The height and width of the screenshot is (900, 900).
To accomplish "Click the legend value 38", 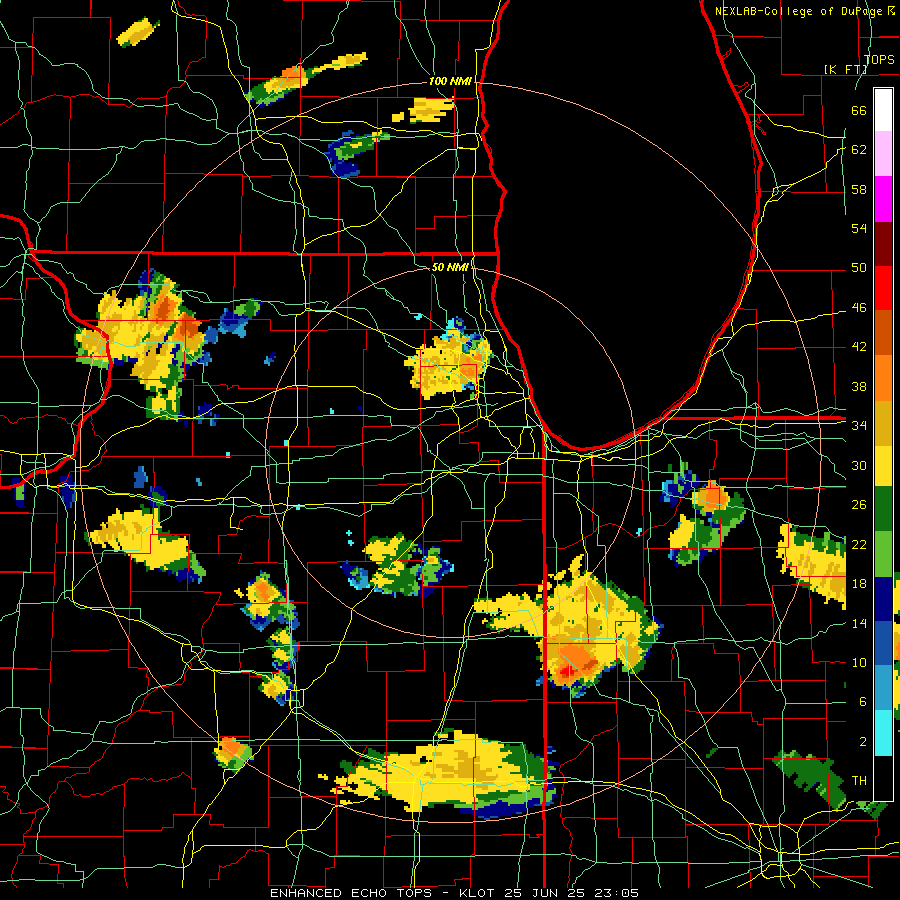I will (x=859, y=386).
